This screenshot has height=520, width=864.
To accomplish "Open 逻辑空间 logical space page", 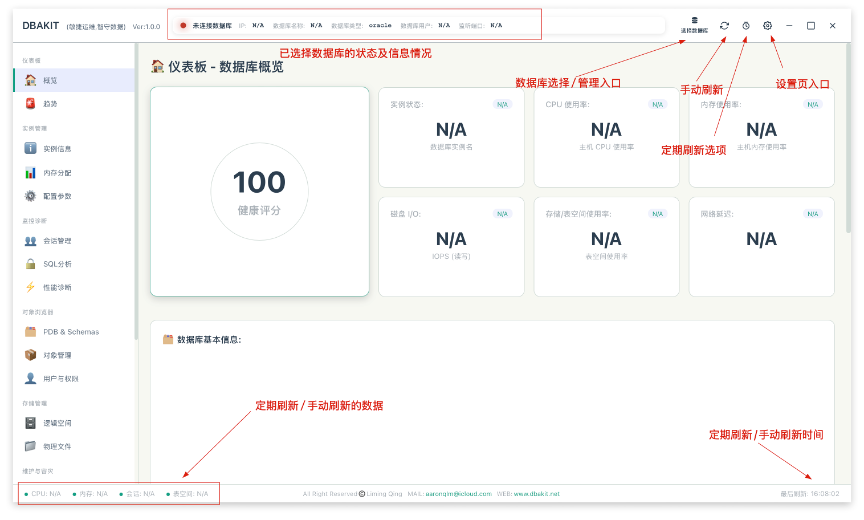I will coord(74,423).
